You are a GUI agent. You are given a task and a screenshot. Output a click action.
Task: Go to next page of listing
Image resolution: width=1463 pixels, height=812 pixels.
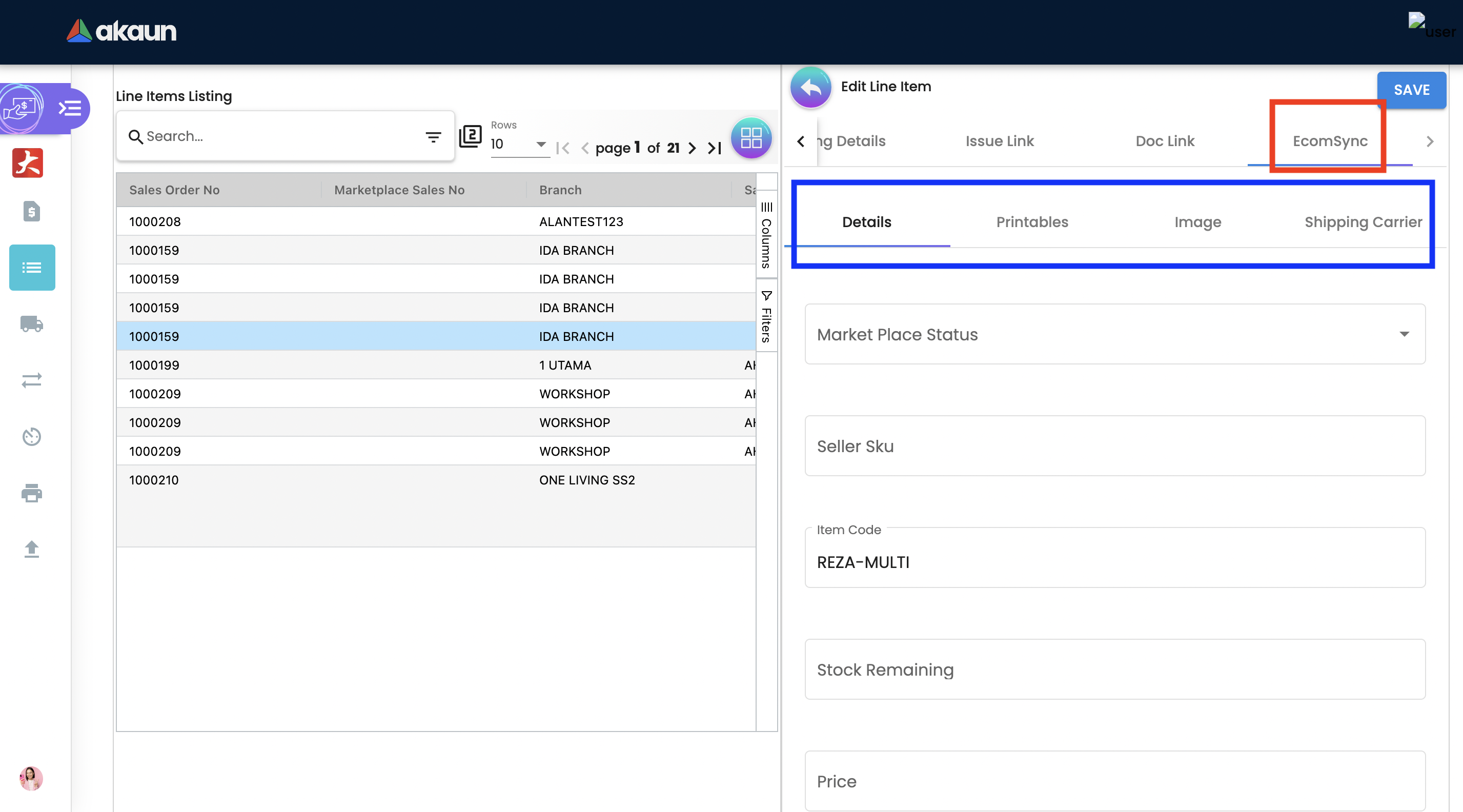pos(692,148)
